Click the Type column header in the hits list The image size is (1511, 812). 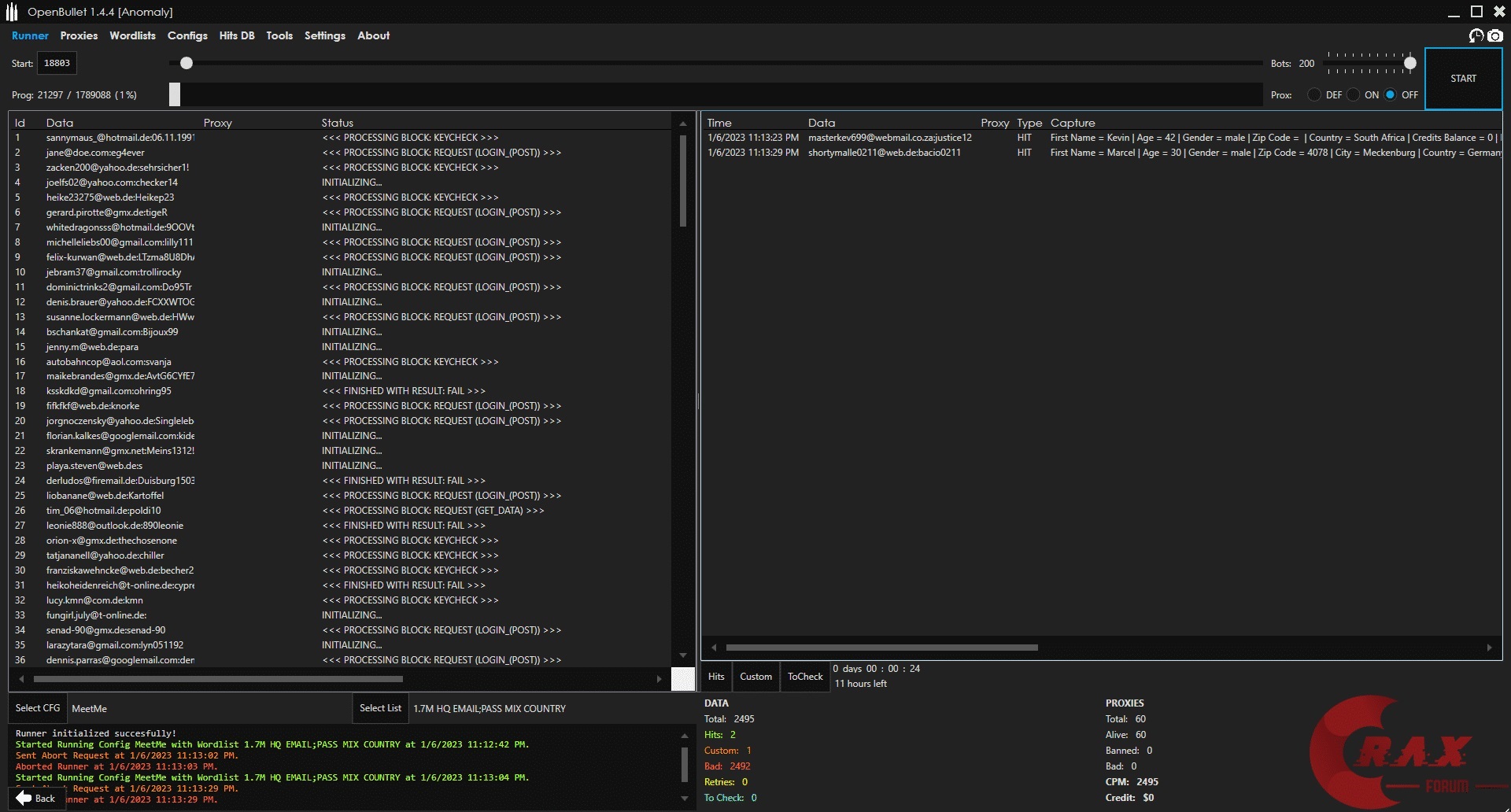point(1029,123)
